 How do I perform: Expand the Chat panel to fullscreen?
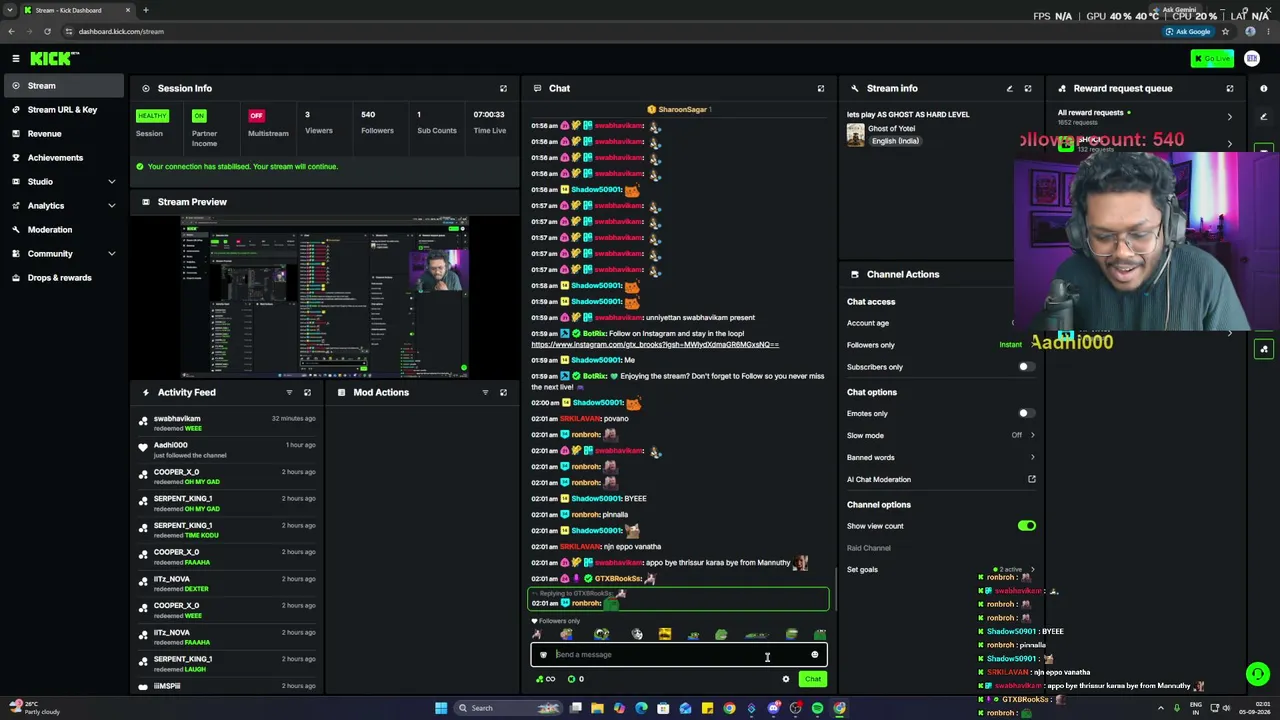821,88
